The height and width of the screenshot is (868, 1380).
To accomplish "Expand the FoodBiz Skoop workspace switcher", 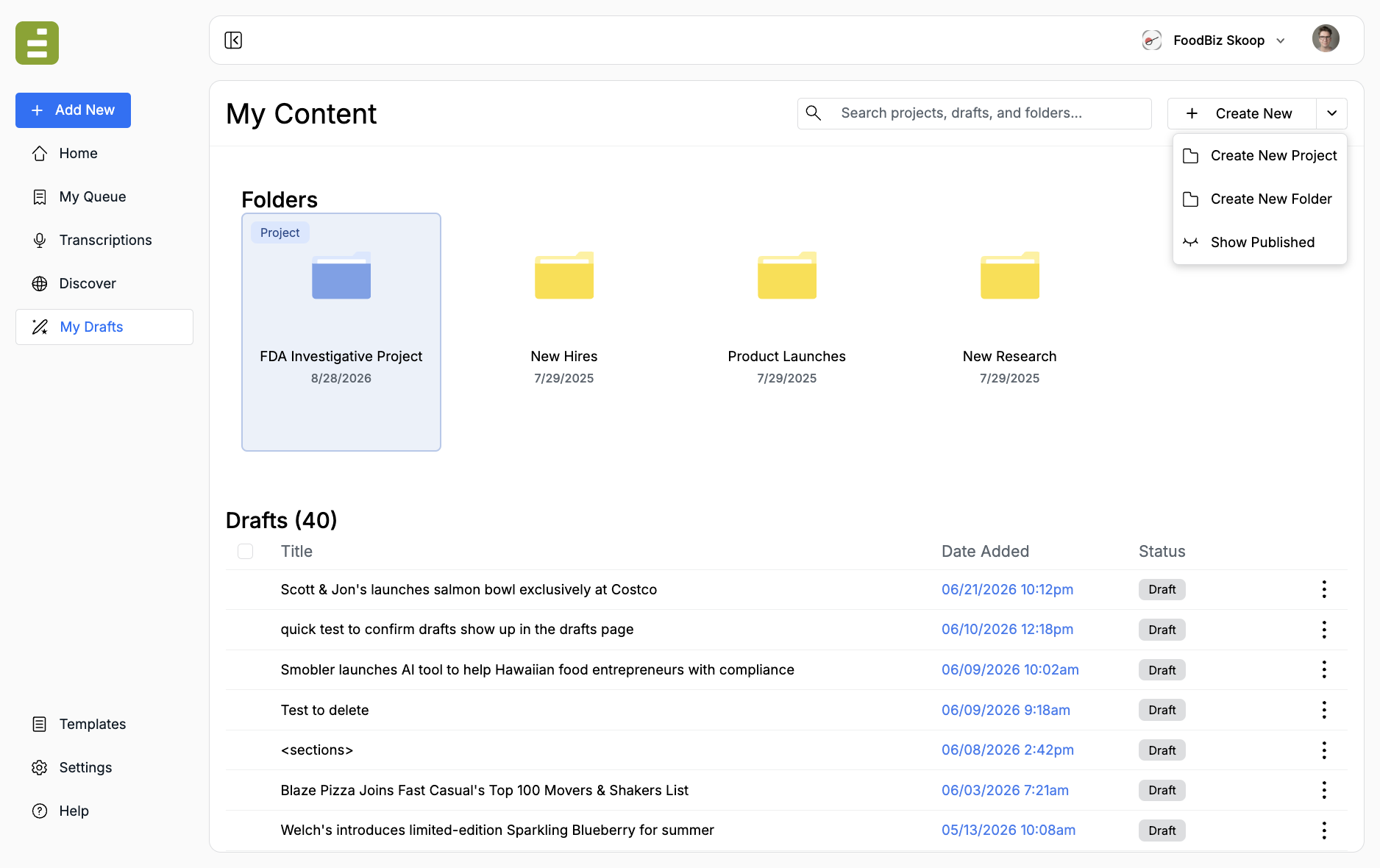I will pos(1281,40).
